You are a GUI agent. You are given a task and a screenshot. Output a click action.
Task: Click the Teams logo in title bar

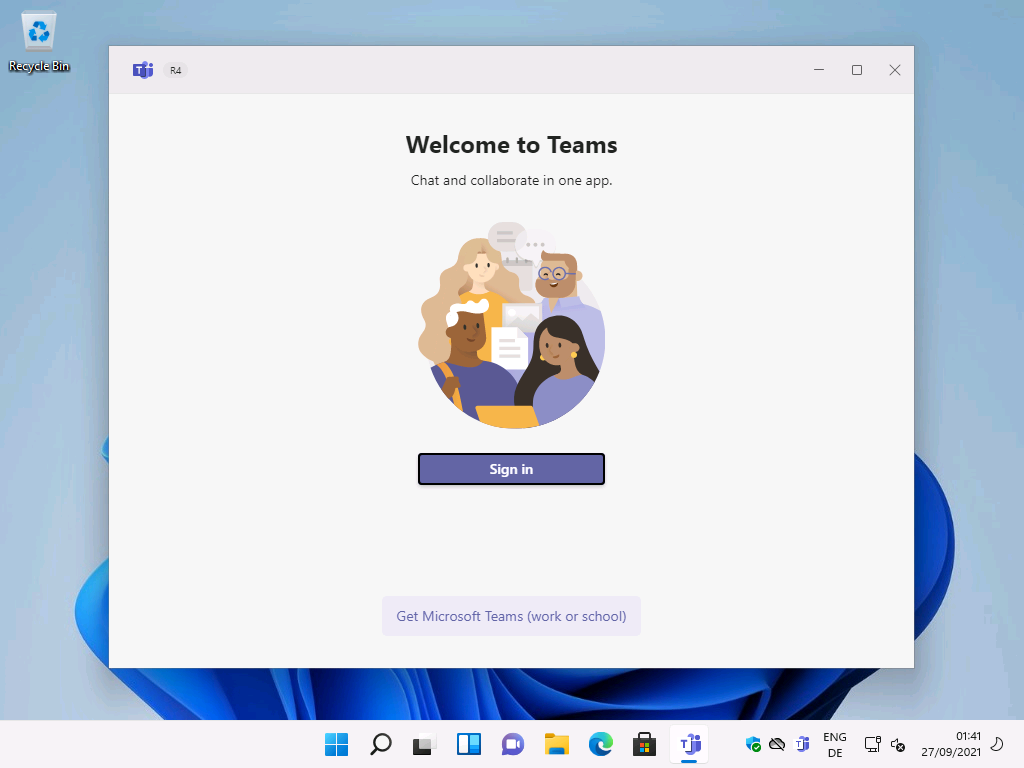pyautogui.click(x=143, y=70)
